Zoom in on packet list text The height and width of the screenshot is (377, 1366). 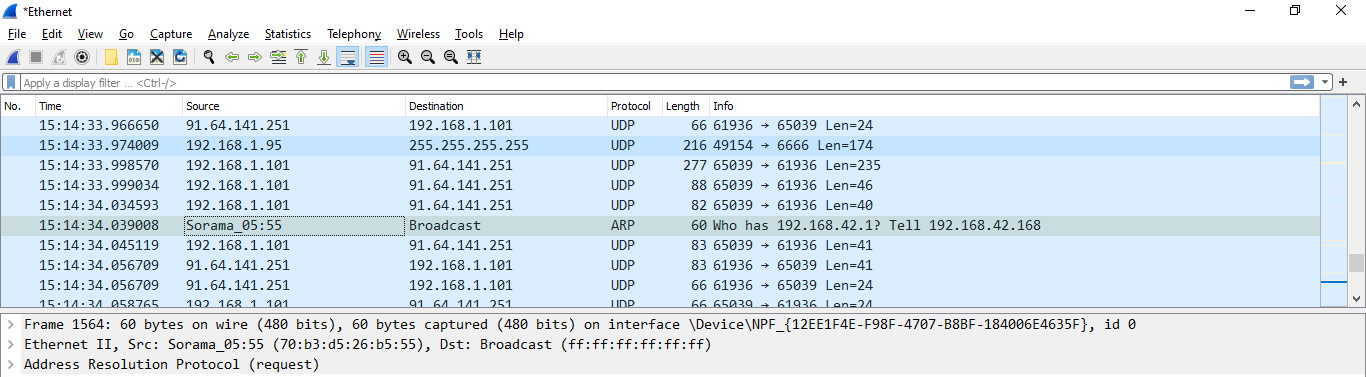point(404,57)
